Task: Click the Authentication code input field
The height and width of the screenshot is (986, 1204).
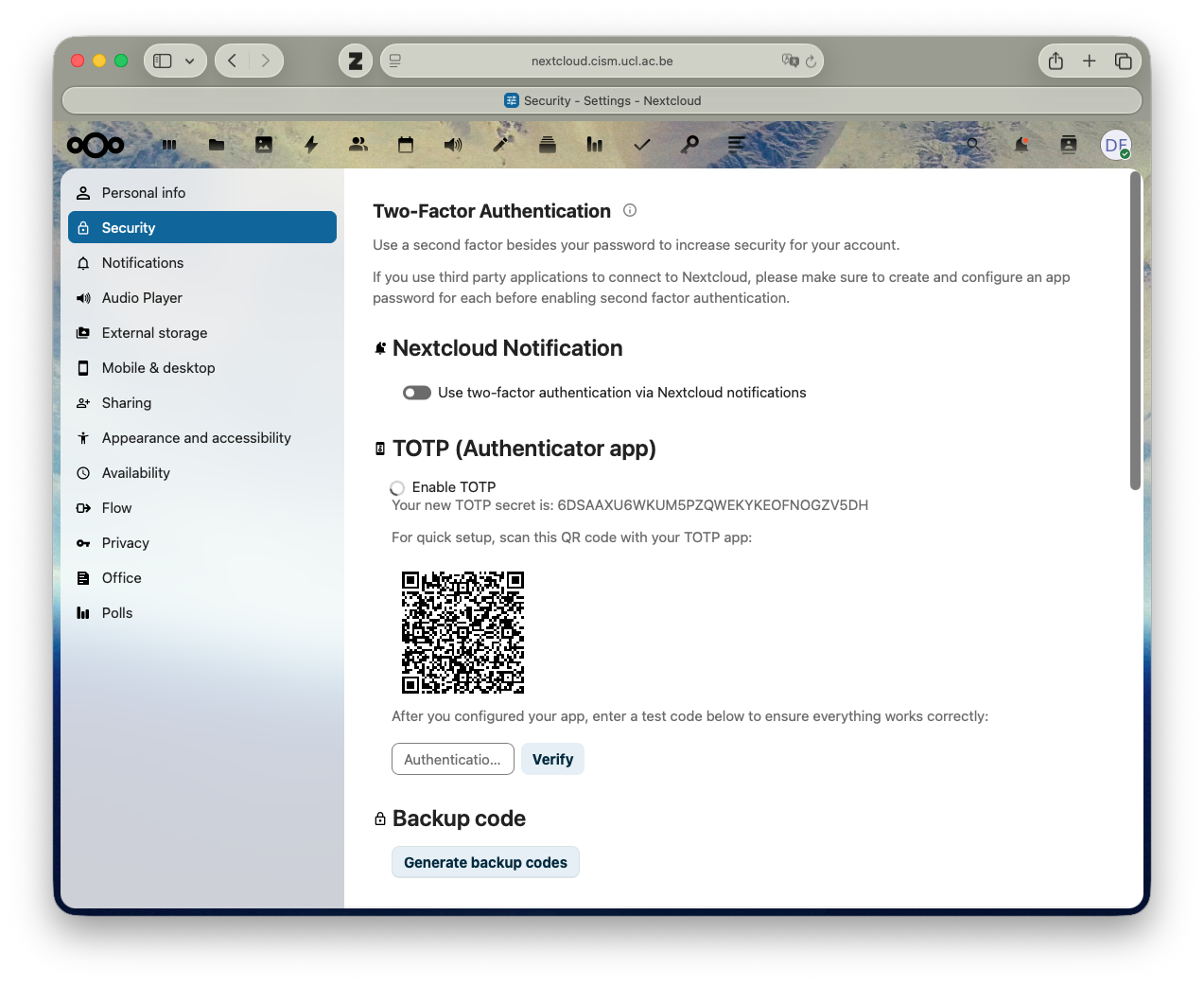Action: [x=453, y=759]
